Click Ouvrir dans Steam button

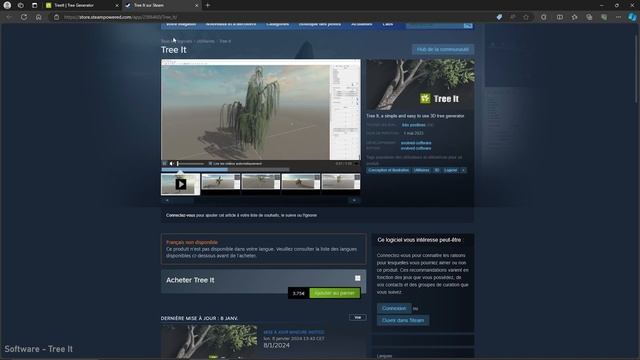coord(403,320)
